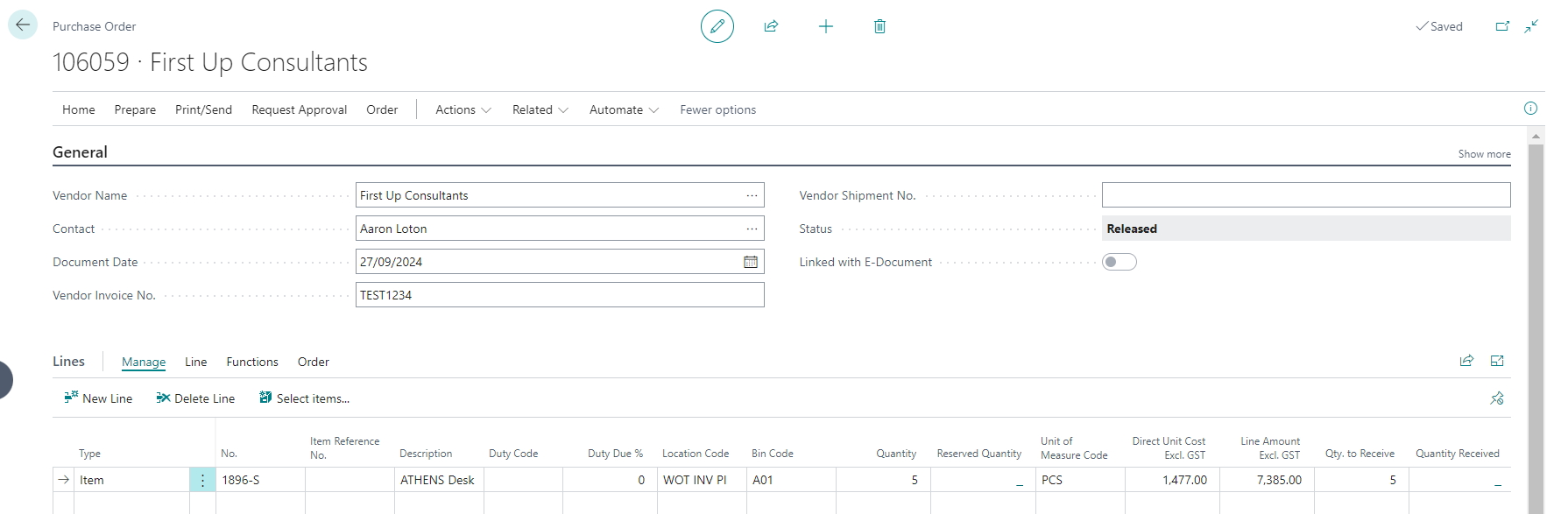Click the Quantity Received column header
This screenshot has height=514, width=1568.
(x=1458, y=454)
